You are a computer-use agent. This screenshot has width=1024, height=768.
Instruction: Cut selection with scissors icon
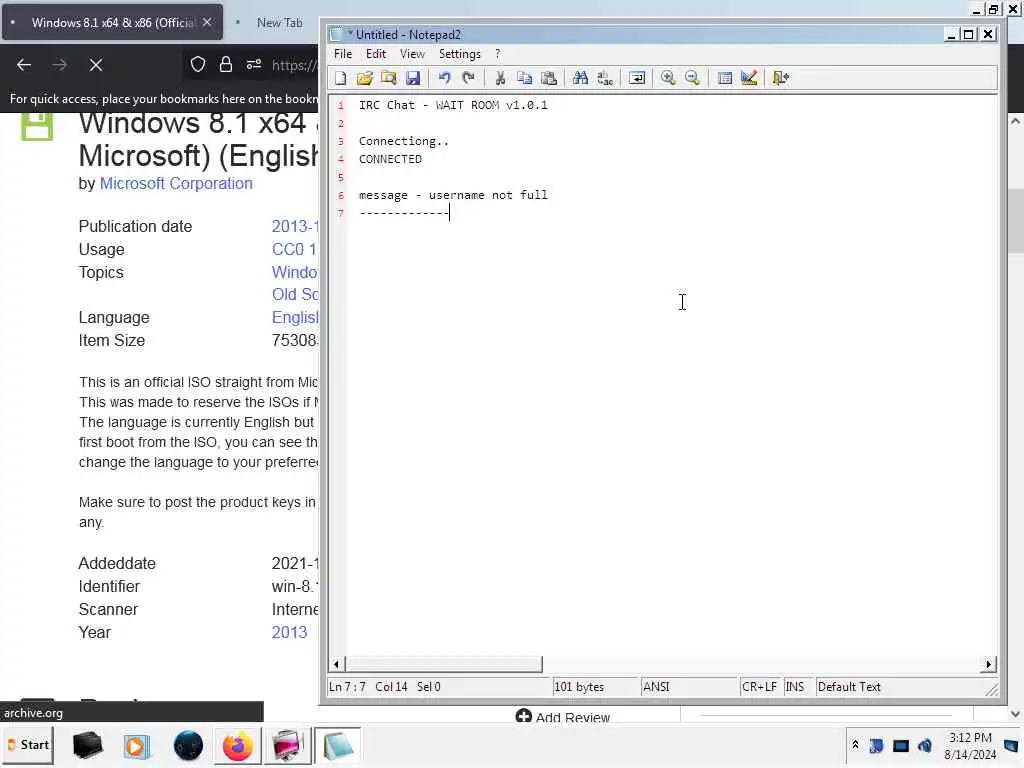[x=500, y=78]
